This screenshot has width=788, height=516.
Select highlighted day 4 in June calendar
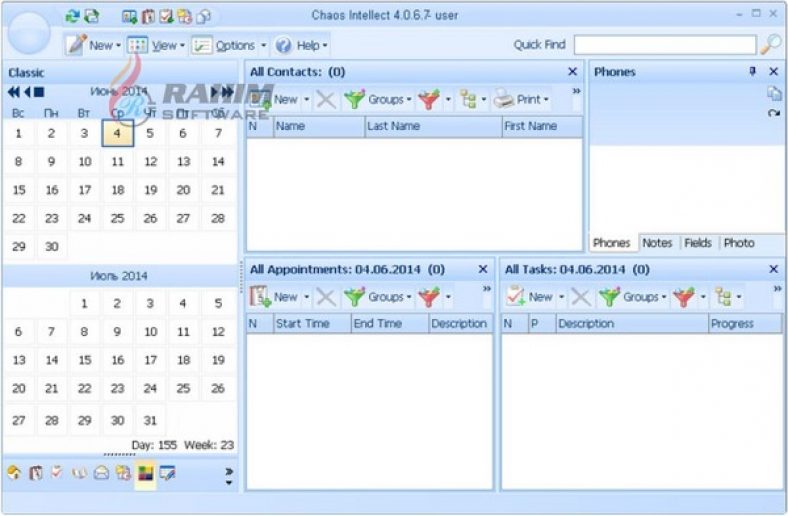tap(117, 133)
